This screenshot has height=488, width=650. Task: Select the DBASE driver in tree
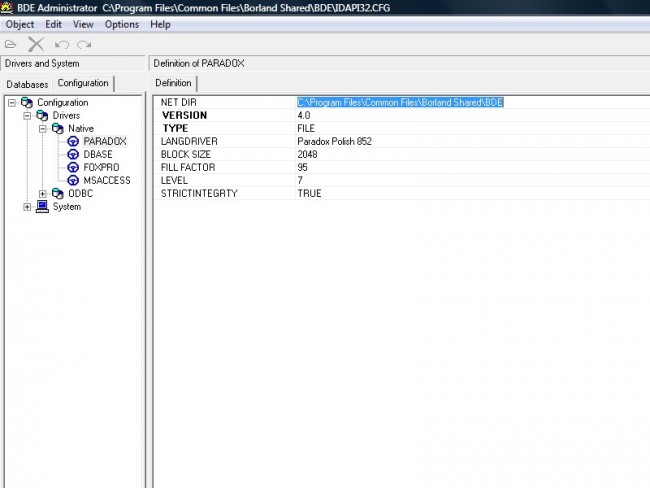(x=98, y=155)
